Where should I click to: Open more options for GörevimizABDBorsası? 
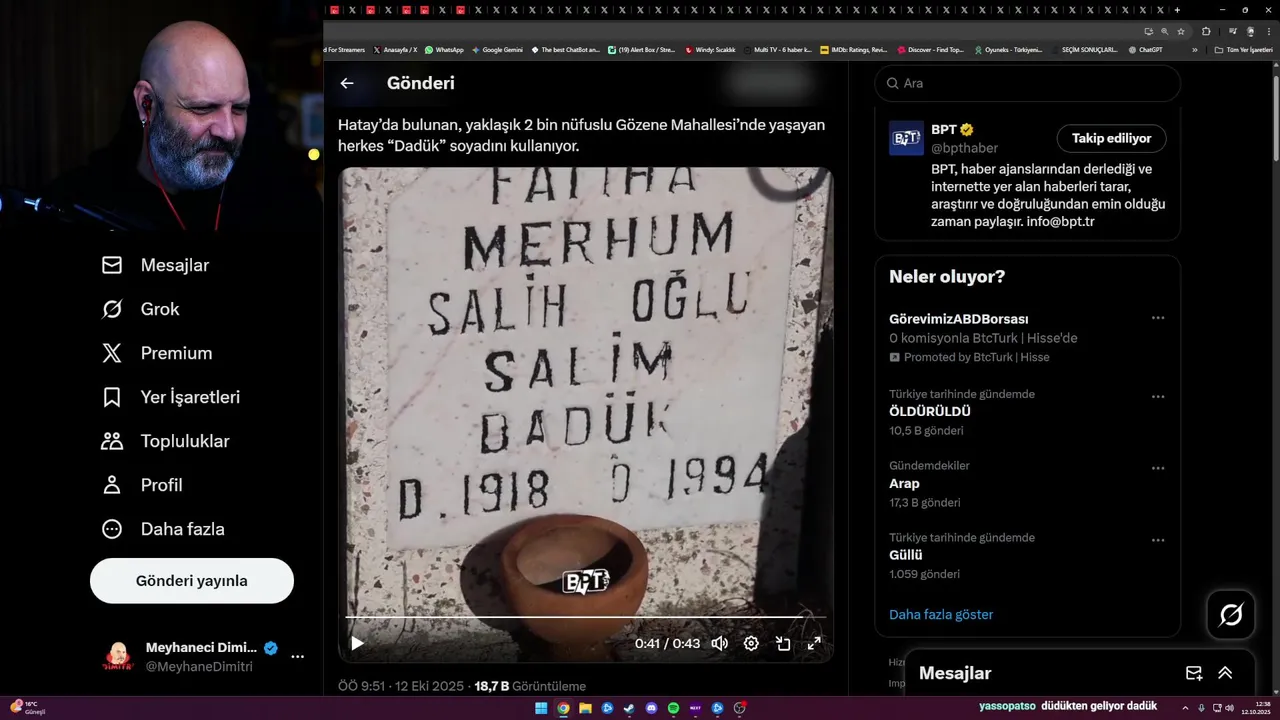tap(1158, 318)
